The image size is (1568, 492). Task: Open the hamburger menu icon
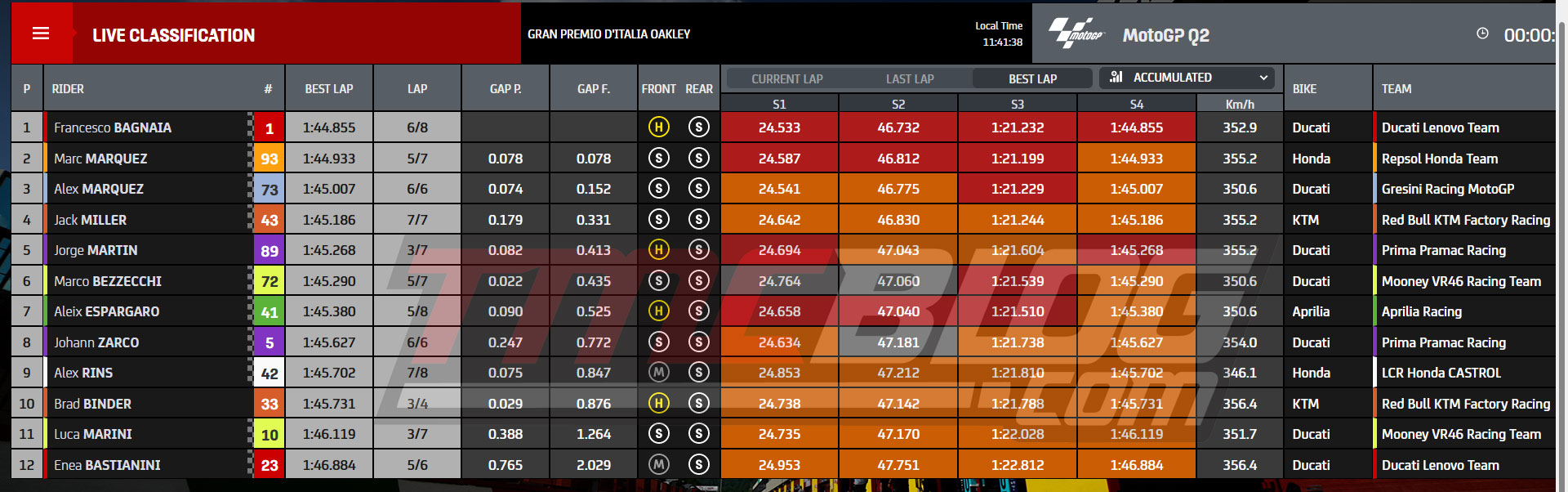(41, 34)
